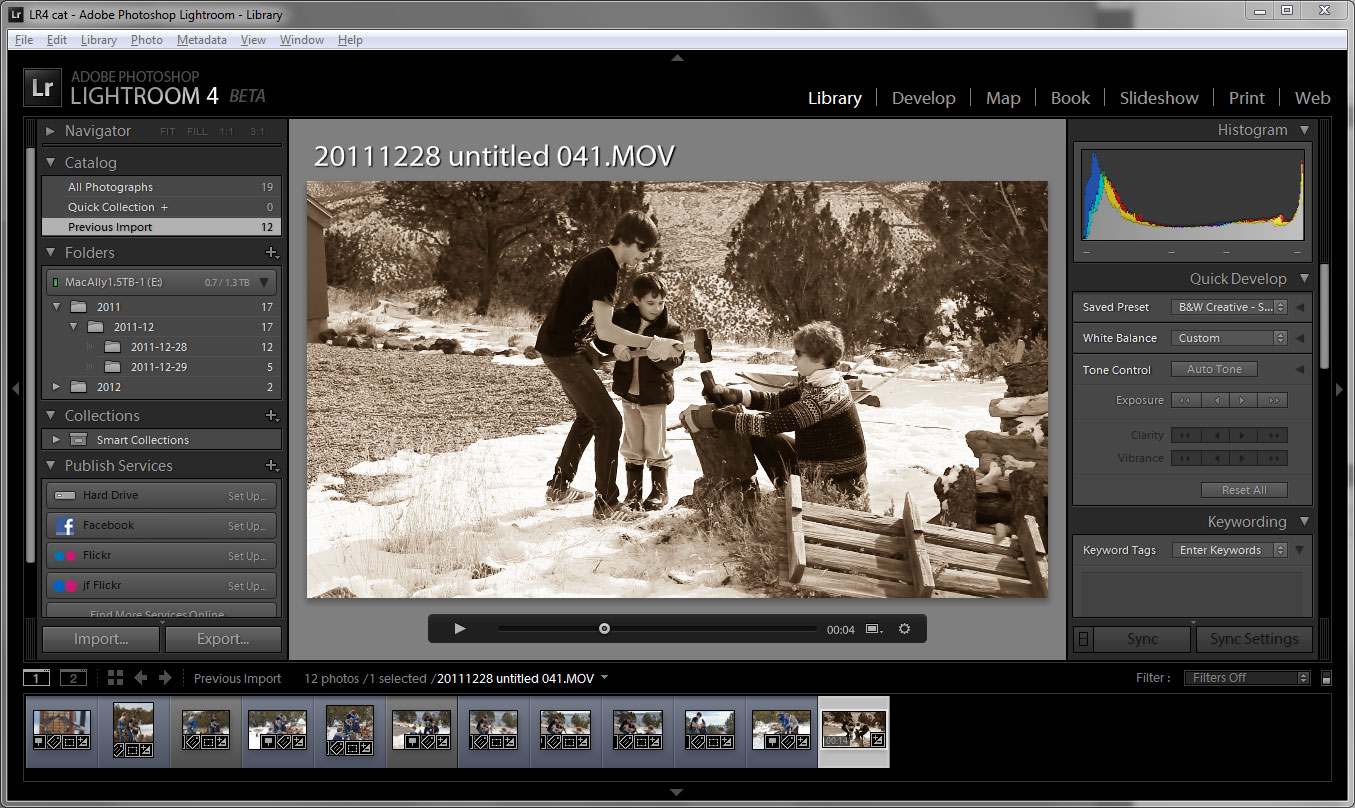Click the Auto Tone button
This screenshot has width=1355, height=808.
tap(1214, 369)
